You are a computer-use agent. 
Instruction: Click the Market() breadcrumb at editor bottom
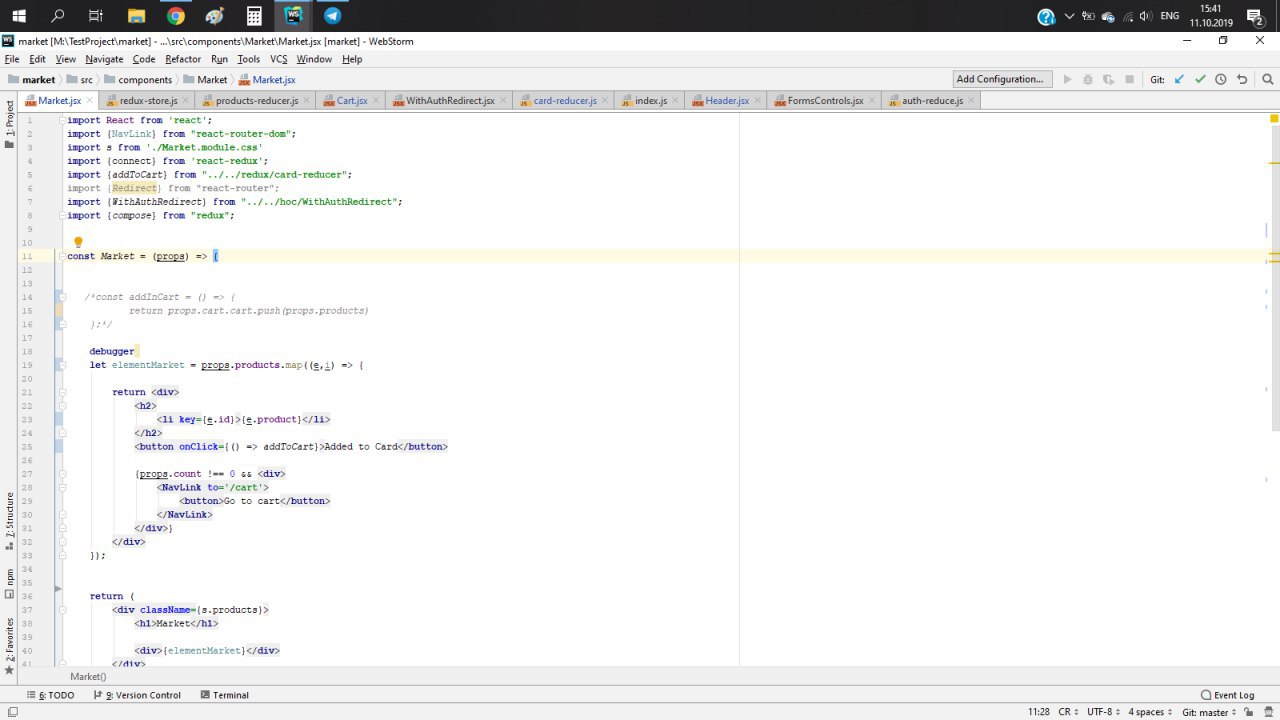[x=88, y=677]
